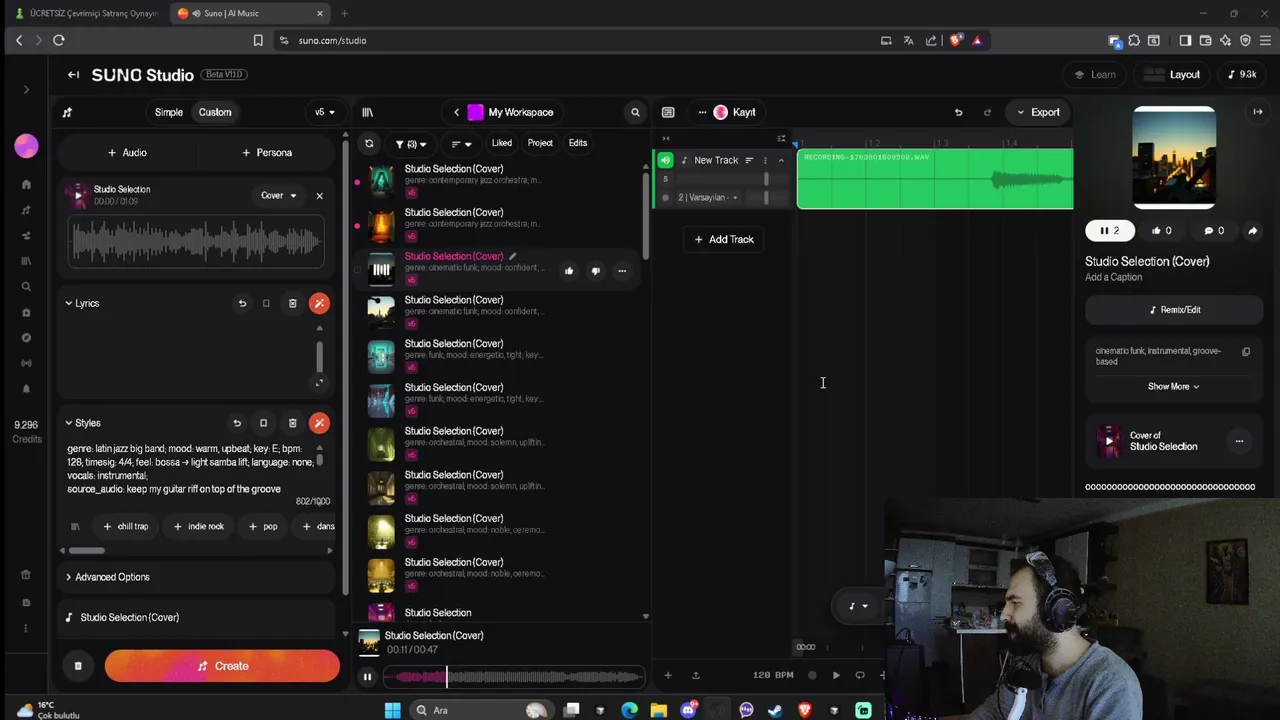This screenshot has width=1280, height=720.
Task: Open Layout settings in top bar
Action: point(1172,75)
